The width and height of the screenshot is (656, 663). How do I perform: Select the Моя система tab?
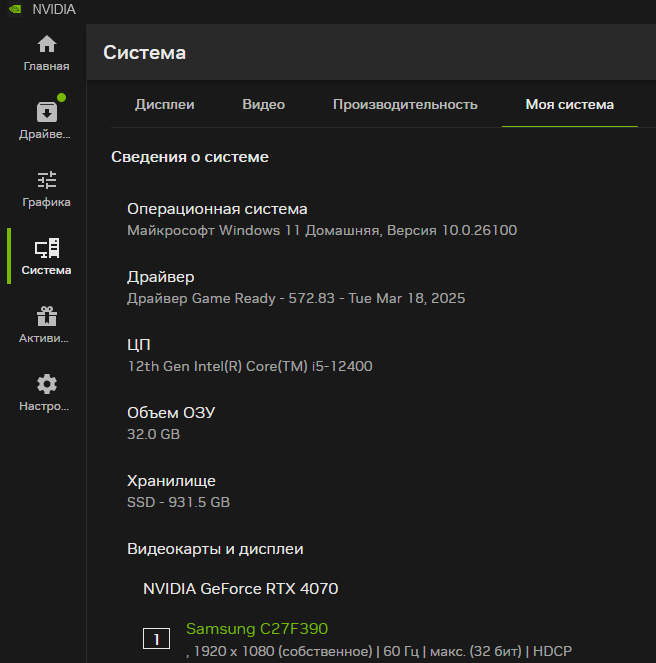pos(569,104)
